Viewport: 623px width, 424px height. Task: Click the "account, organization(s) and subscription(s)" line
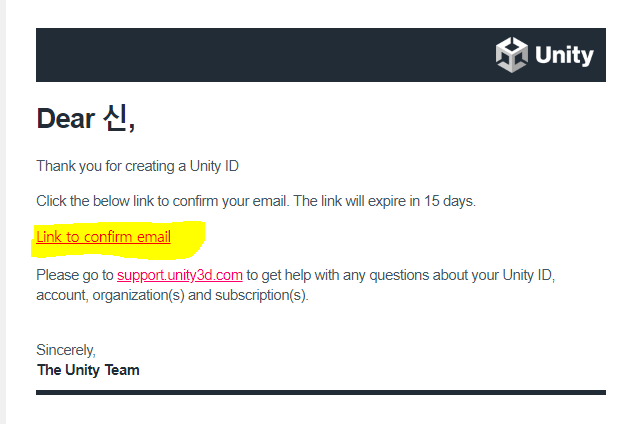click(172, 295)
